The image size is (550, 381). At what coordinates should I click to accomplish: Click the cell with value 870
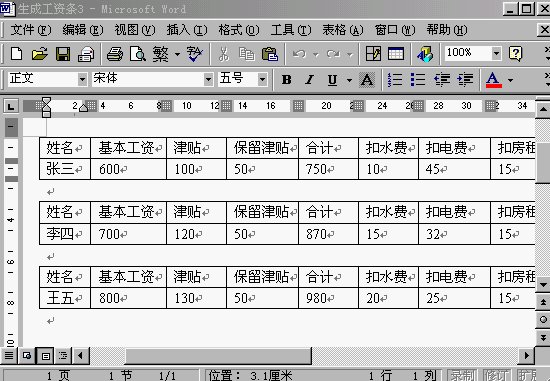pos(328,234)
